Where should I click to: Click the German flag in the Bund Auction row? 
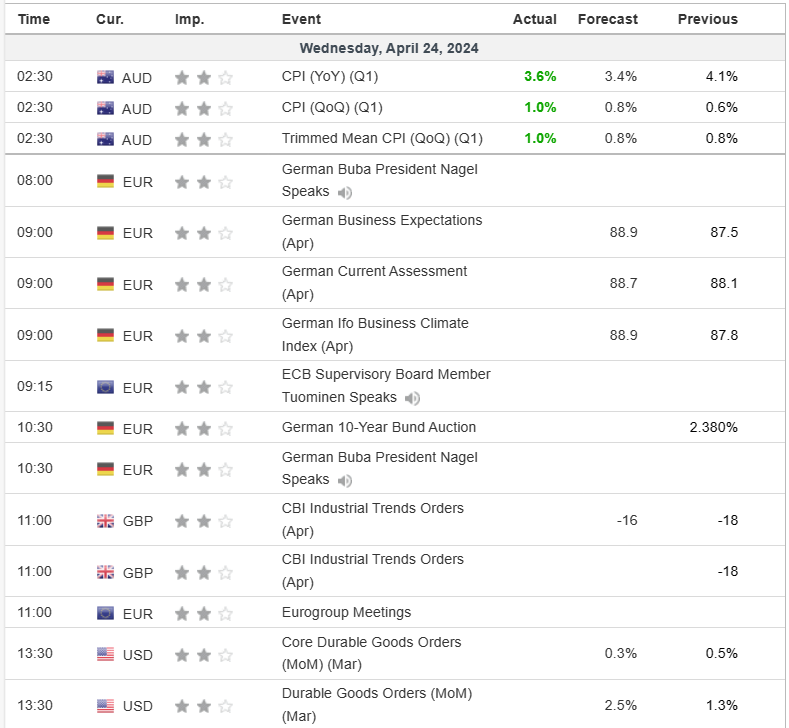(x=105, y=429)
